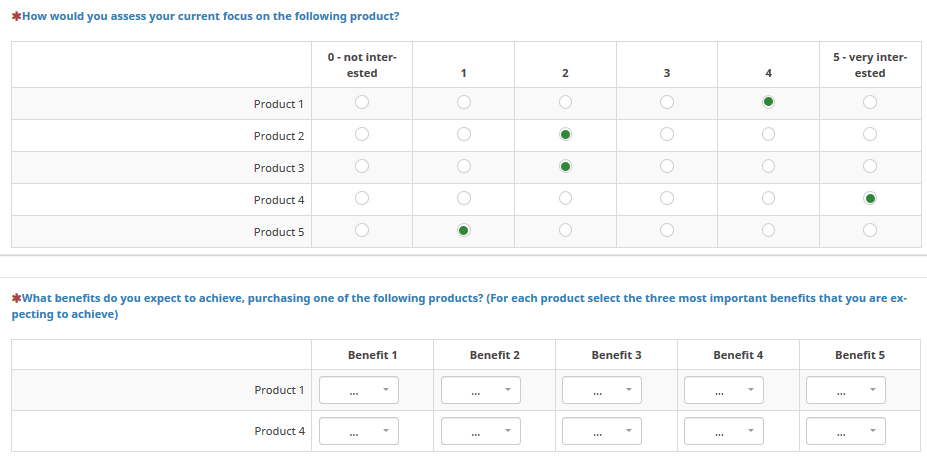This screenshot has height=456, width=927.
Task: Expand Benefit 3 dropdown for Product 1
Action: [x=602, y=390]
